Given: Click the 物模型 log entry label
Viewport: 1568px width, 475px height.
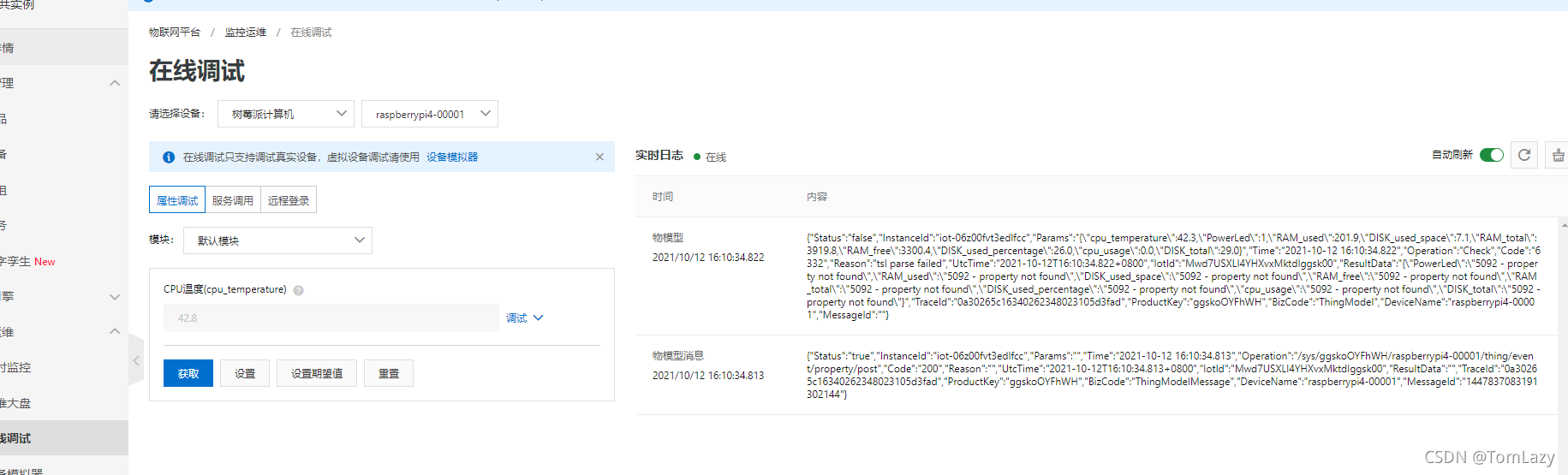Looking at the screenshot, I should tap(668, 238).
